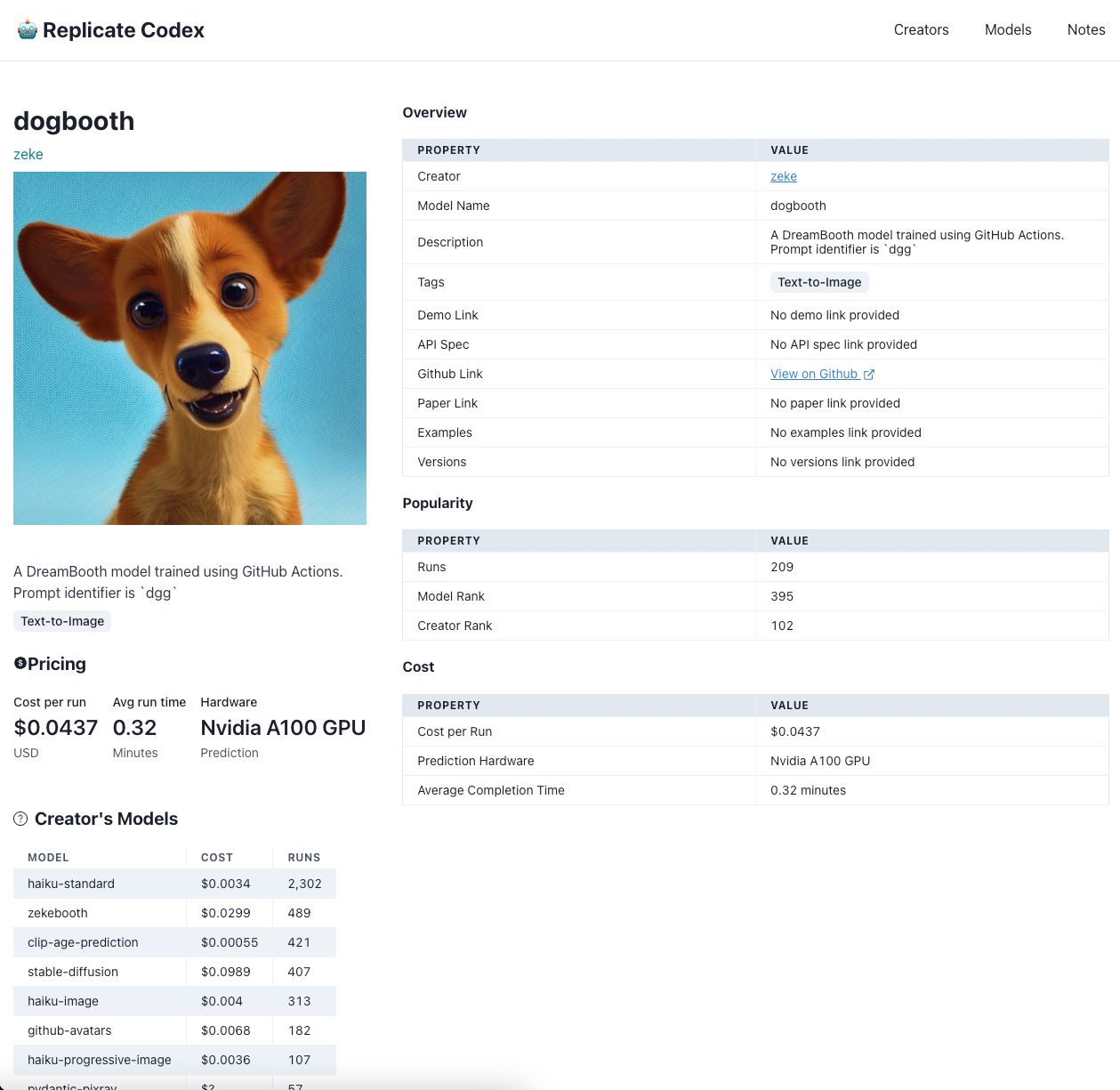Click the github-avatars row in the models table
1120x1090 pixels.
click(x=68, y=1030)
